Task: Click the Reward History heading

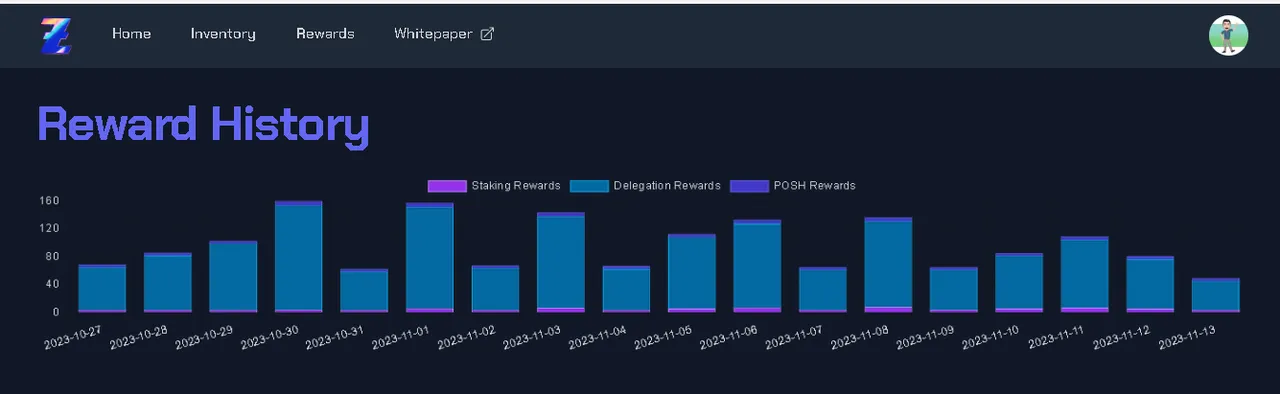Action: click(203, 126)
